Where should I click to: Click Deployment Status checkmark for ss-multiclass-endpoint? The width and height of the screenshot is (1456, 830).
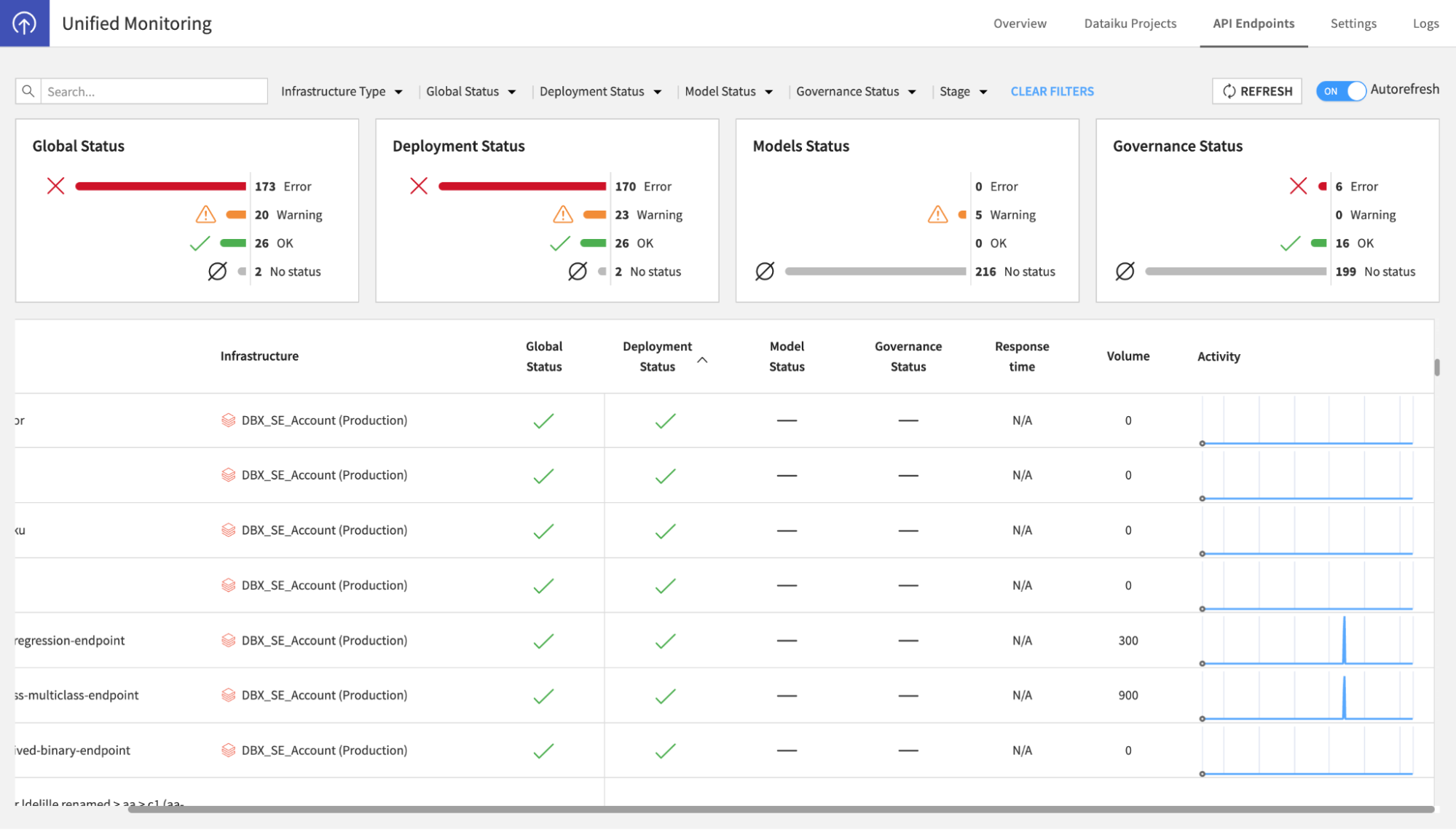[666, 696]
